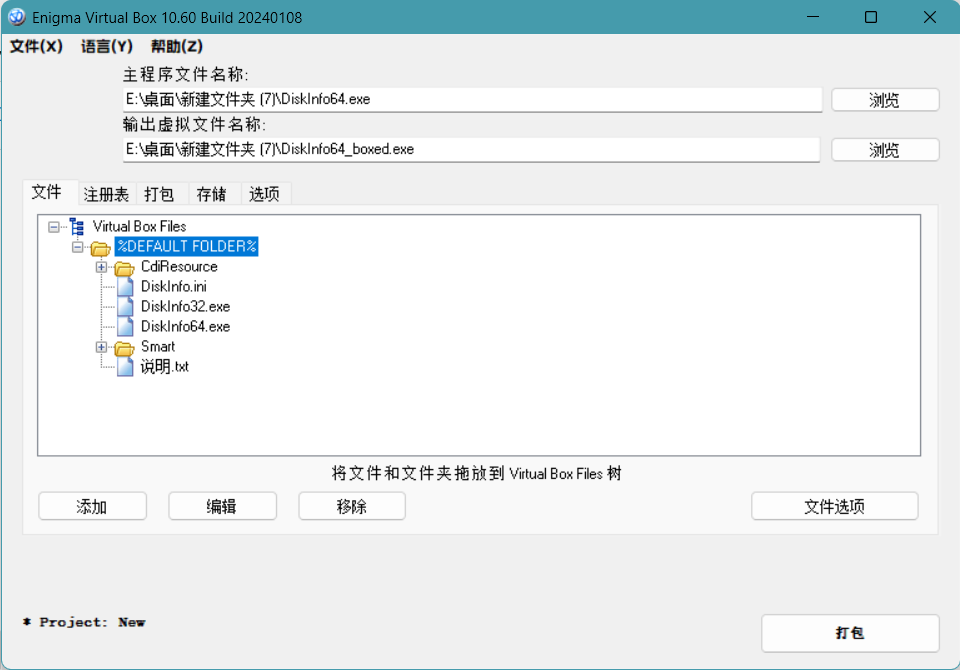This screenshot has height=670, width=960.
Task: Click 浏览 for the main program file
Action: click(885, 100)
